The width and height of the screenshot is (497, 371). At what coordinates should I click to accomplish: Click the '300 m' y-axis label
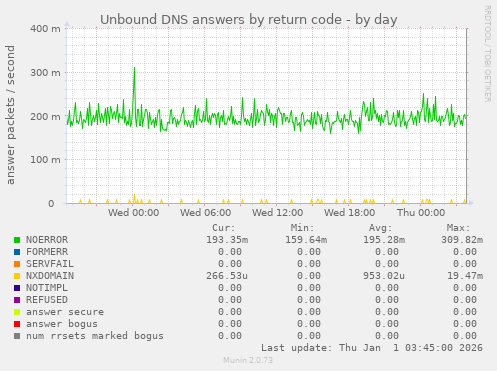click(x=46, y=72)
